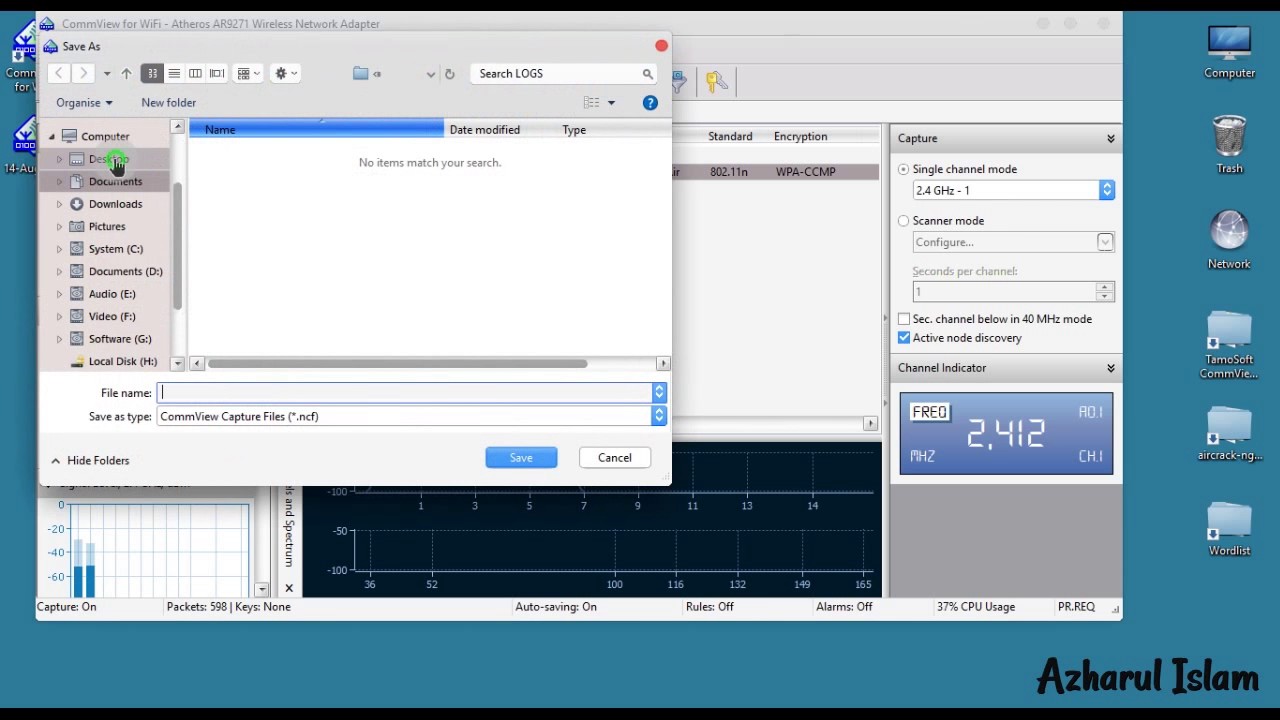The height and width of the screenshot is (720, 1280).
Task: Open the aircrack-ng folder on desktop
Action: [1229, 433]
